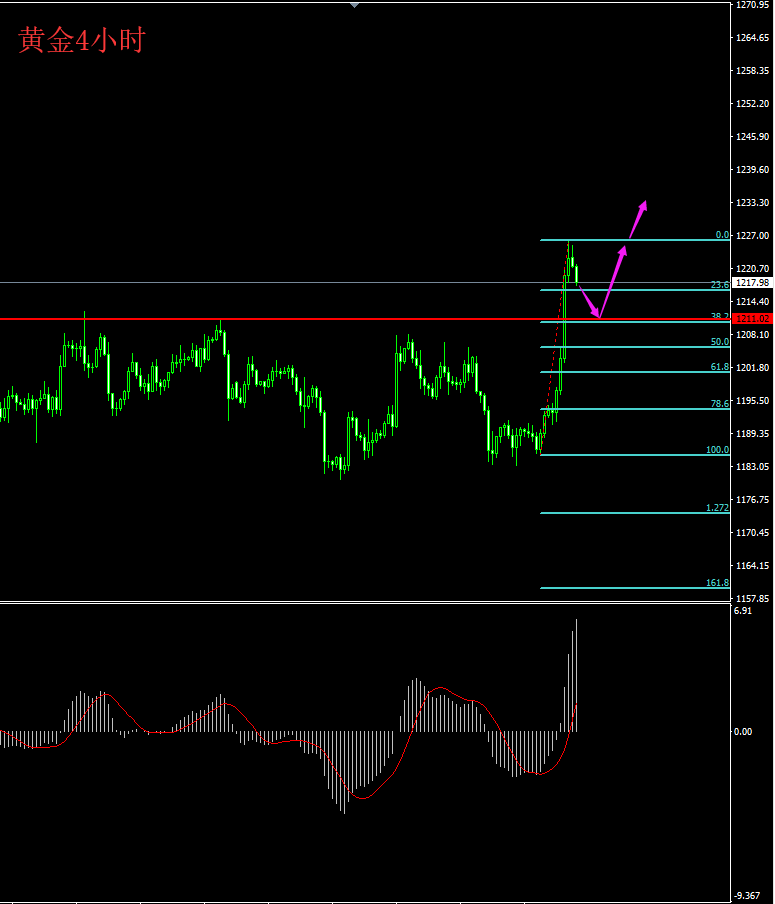Click the red price tag 1211.02
The width and height of the screenshot is (775, 904).
(753, 319)
